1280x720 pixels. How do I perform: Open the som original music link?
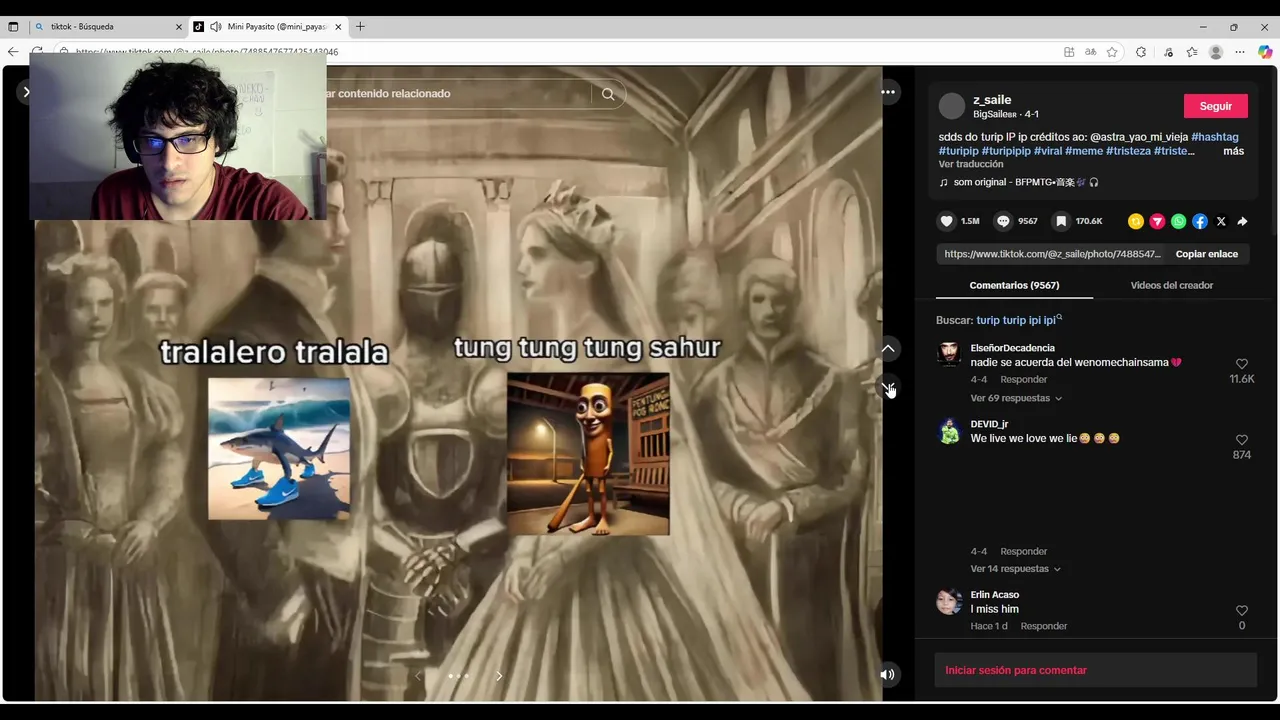pos(1018,182)
